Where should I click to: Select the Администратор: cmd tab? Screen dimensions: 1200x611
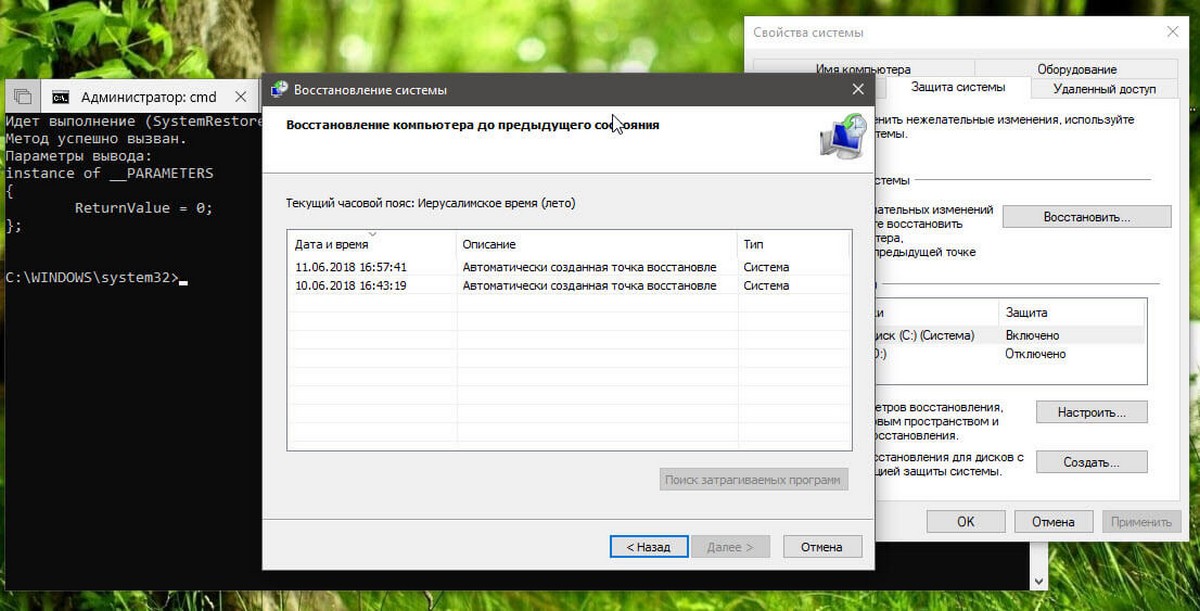[148, 97]
